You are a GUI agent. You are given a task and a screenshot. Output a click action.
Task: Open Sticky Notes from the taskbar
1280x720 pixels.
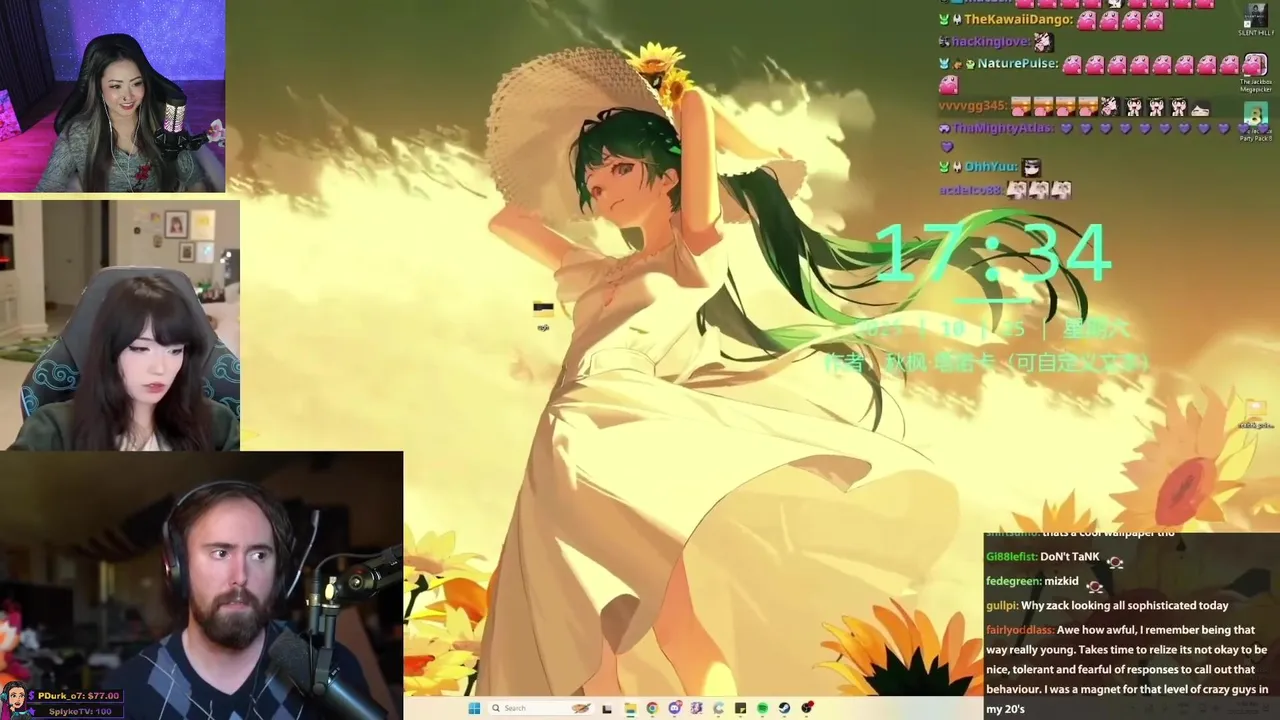(x=740, y=708)
